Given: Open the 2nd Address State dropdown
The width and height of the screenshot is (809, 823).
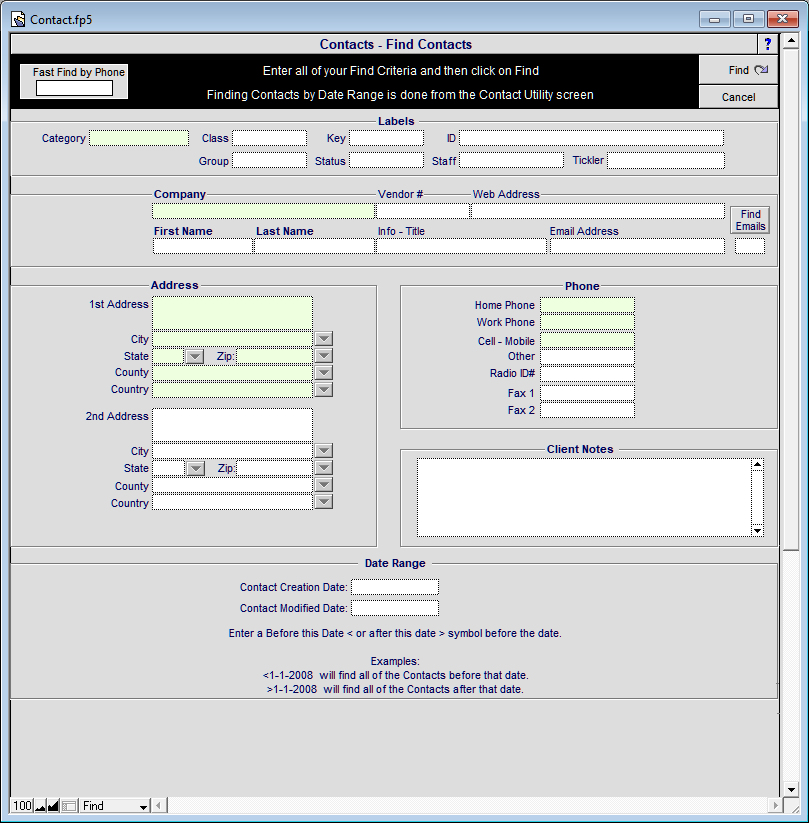Looking at the screenshot, I should (x=195, y=468).
